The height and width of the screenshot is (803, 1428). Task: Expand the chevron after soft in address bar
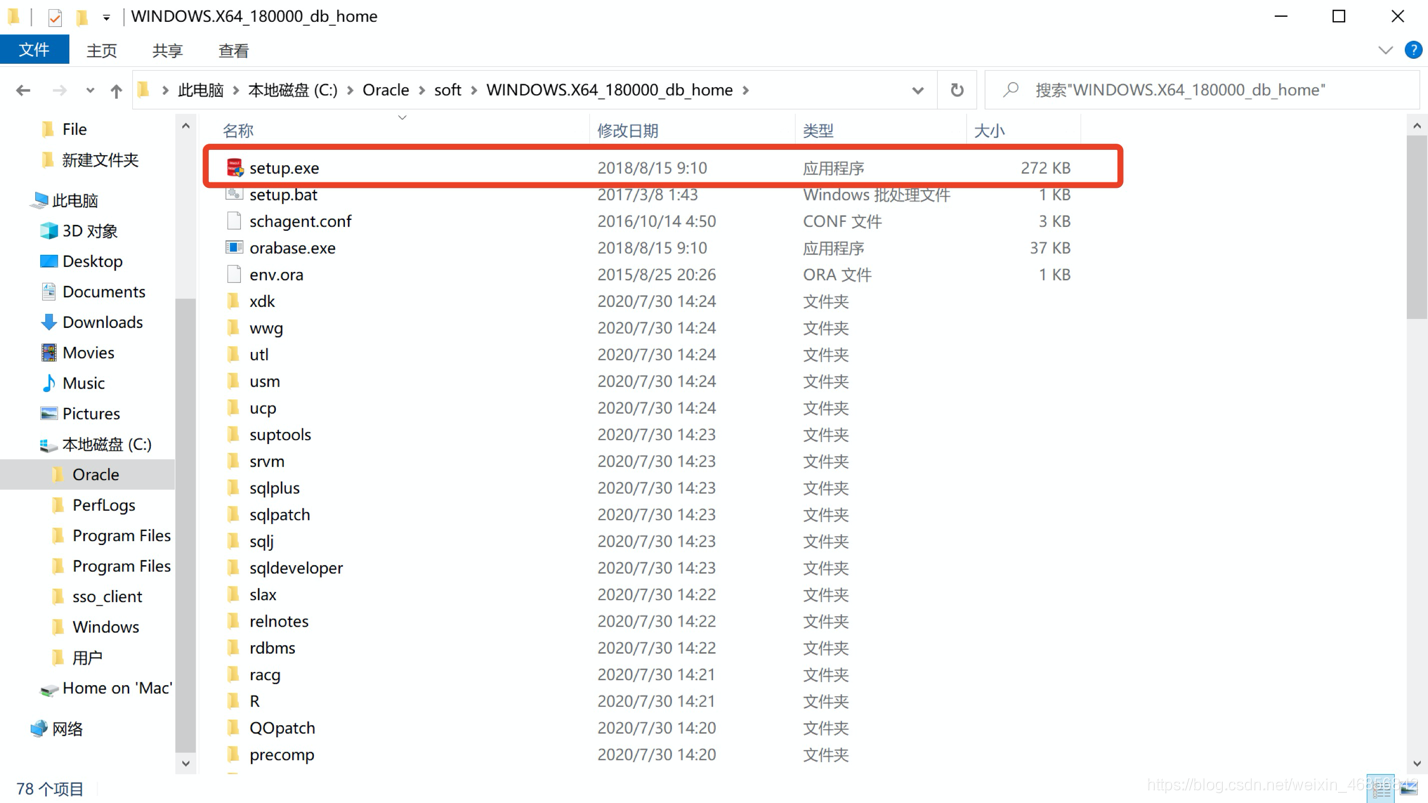click(474, 90)
